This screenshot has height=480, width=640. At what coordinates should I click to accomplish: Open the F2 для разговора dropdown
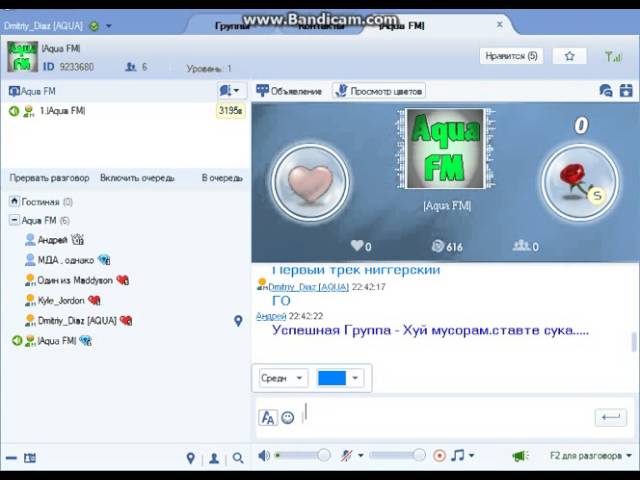pos(590,456)
